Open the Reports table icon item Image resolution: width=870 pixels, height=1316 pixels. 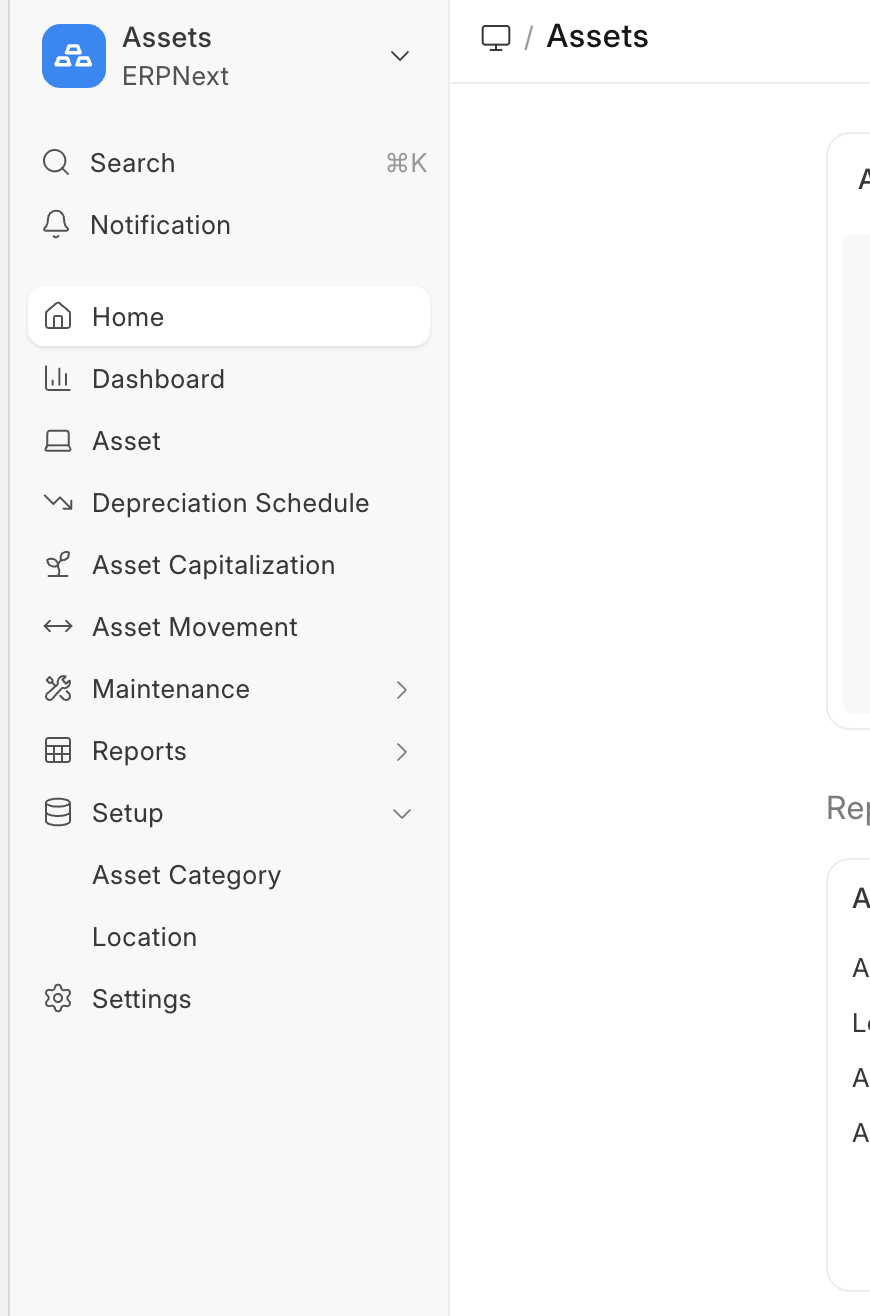58,751
